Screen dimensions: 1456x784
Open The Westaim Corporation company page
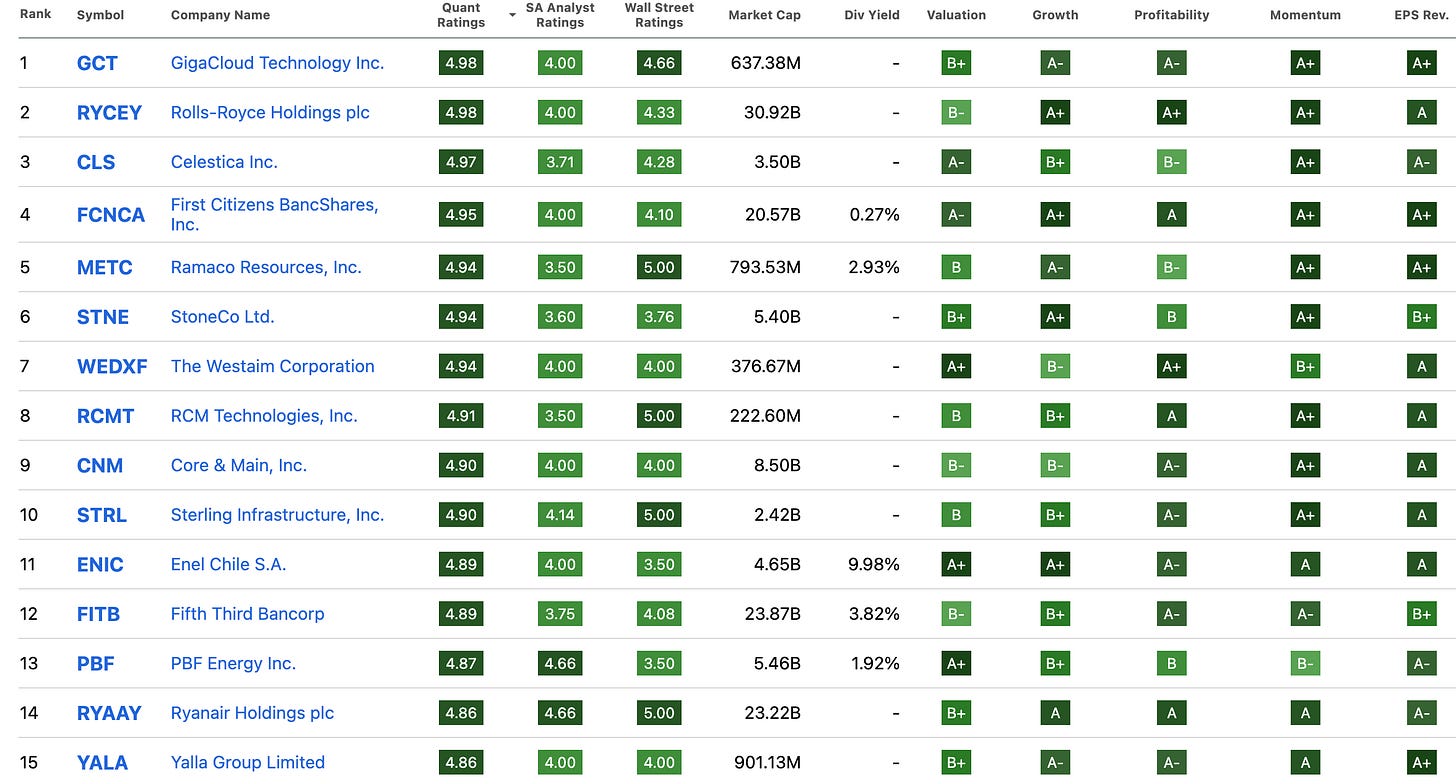tap(273, 367)
